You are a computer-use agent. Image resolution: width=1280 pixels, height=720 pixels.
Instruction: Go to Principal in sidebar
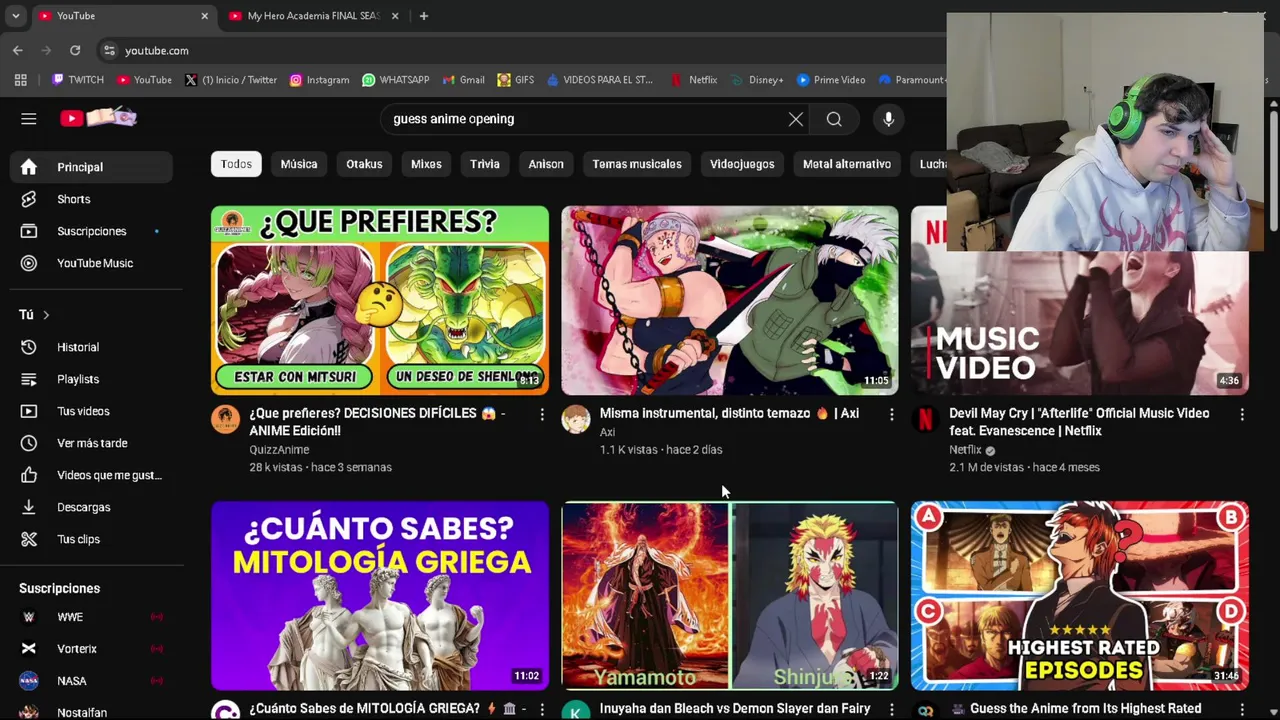point(91,167)
